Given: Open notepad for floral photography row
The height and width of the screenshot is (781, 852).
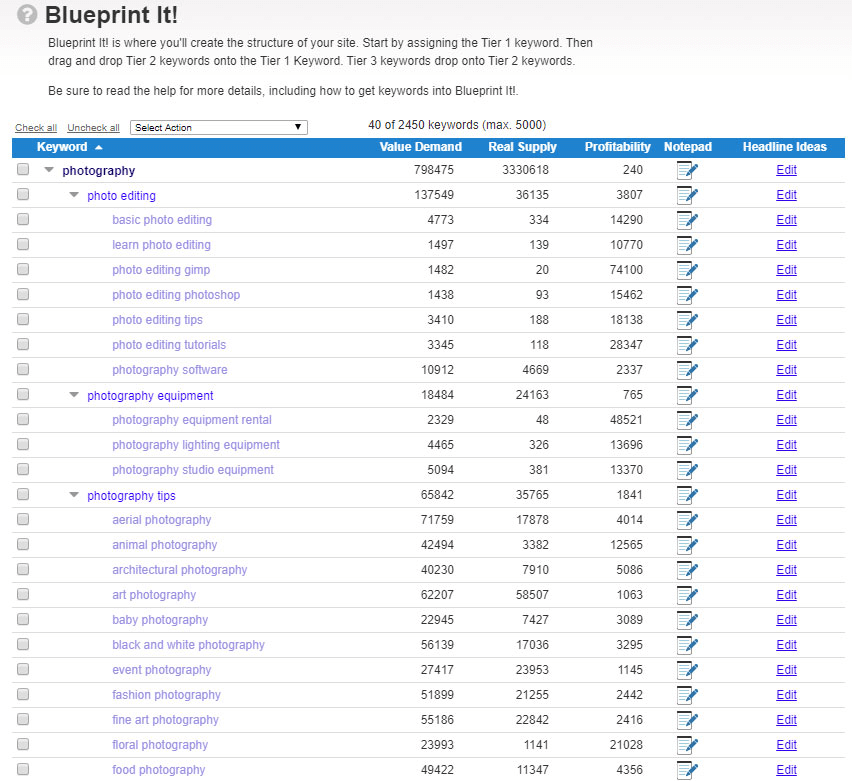Looking at the screenshot, I should point(687,746).
